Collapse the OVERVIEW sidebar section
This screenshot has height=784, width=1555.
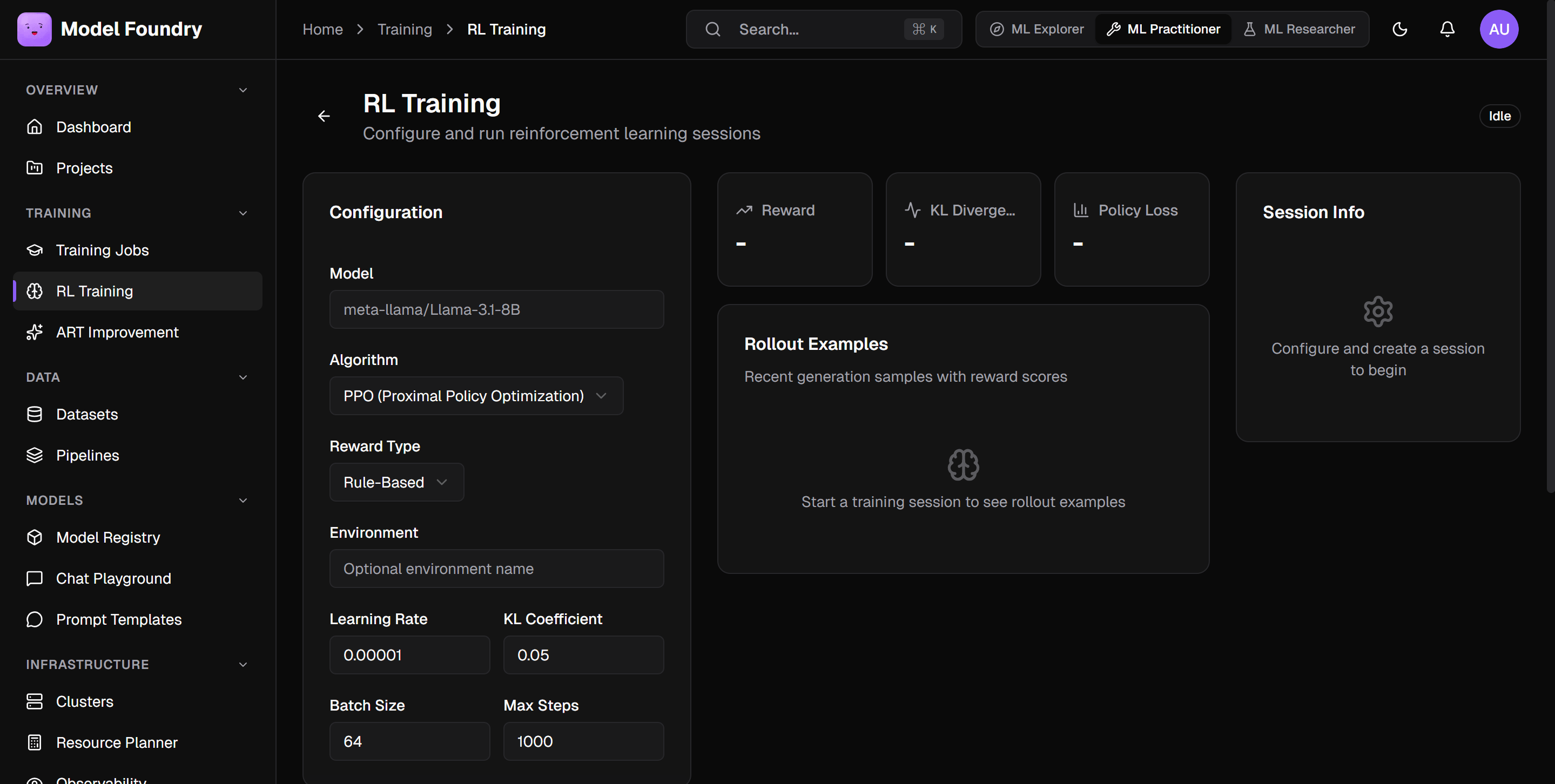tap(243, 90)
